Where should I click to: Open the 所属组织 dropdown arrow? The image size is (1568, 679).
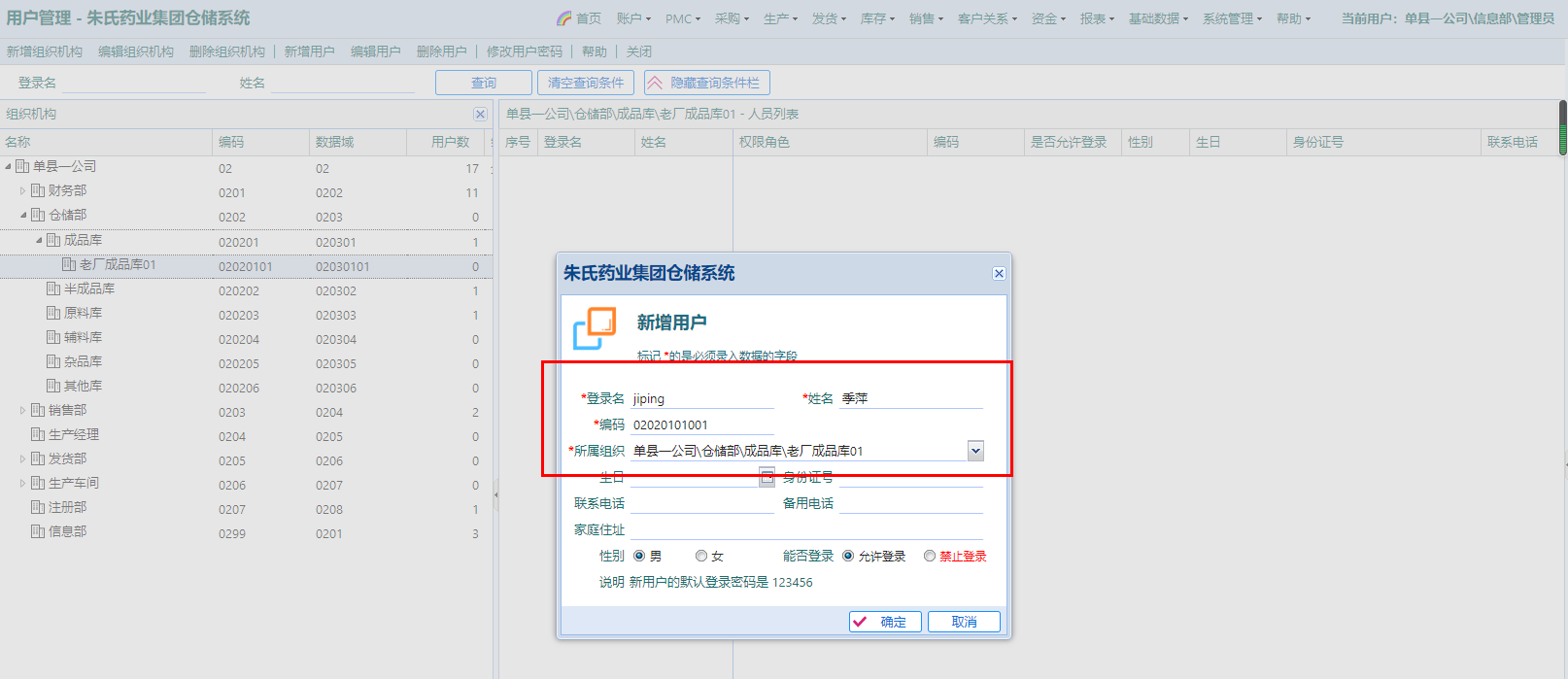(x=975, y=451)
